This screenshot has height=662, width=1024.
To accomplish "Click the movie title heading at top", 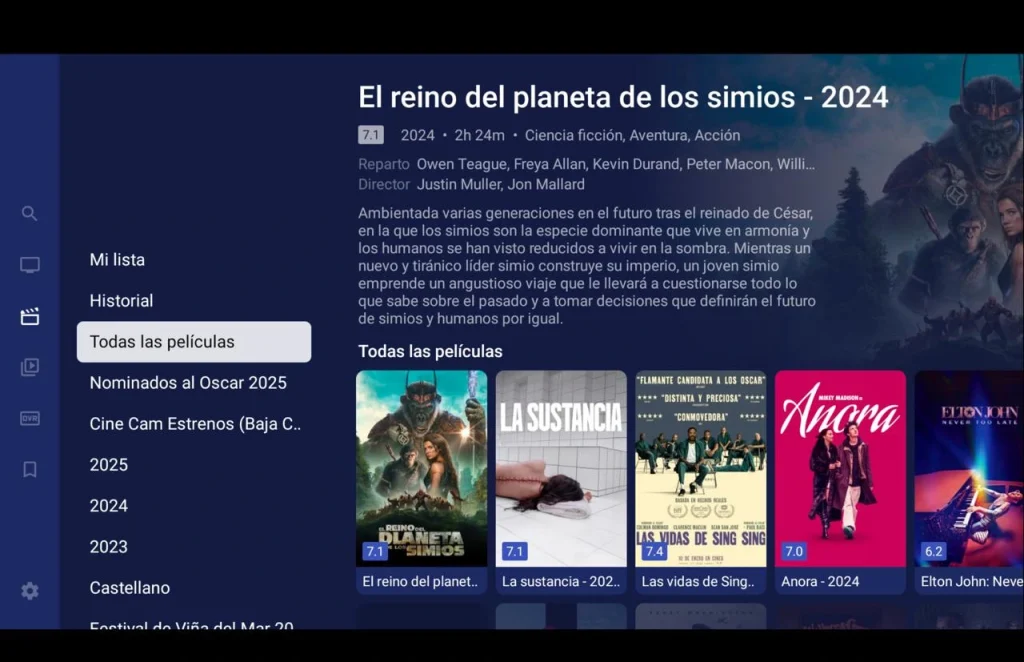I will tap(623, 97).
